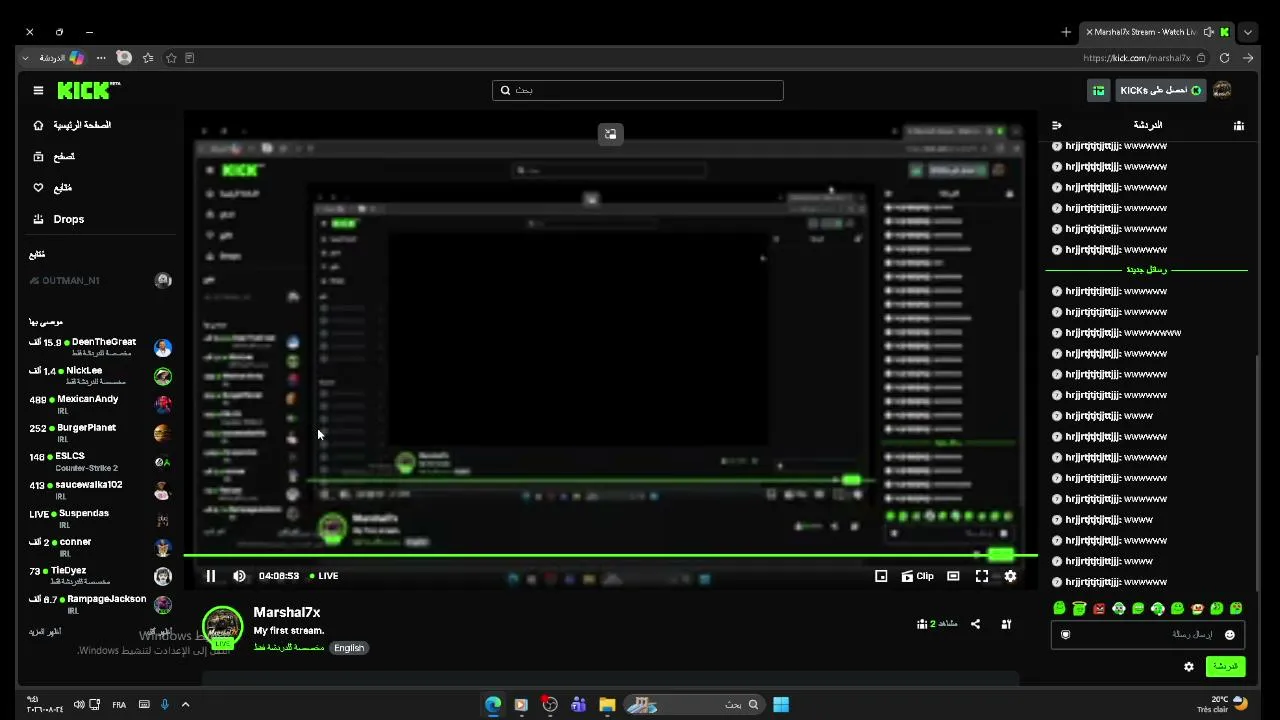Send the chat message button
Image resolution: width=1280 pixels, height=720 pixels.
coord(1225,667)
